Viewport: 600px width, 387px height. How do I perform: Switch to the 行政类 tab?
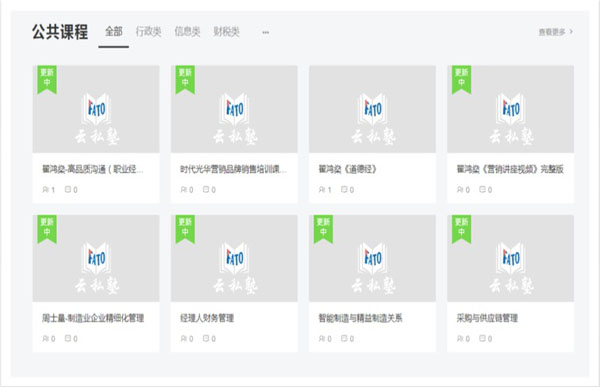click(148, 31)
